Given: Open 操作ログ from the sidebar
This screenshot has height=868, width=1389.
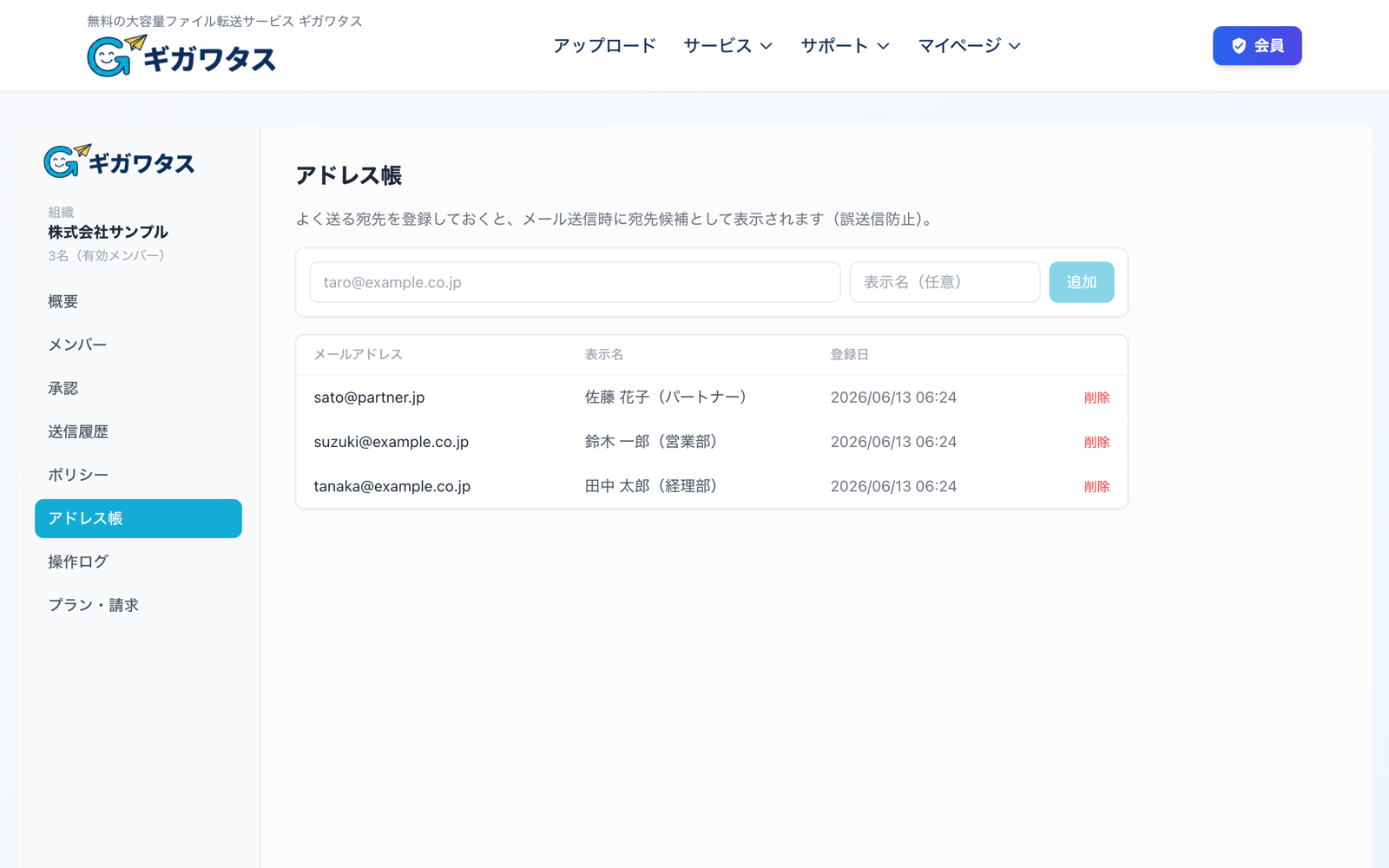Looking at the screenshot, I should point(138,562).
